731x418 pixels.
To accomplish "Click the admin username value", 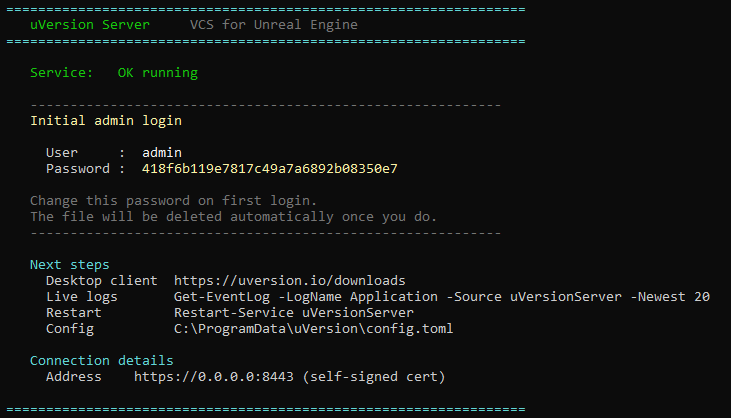I will click(162, 153).
